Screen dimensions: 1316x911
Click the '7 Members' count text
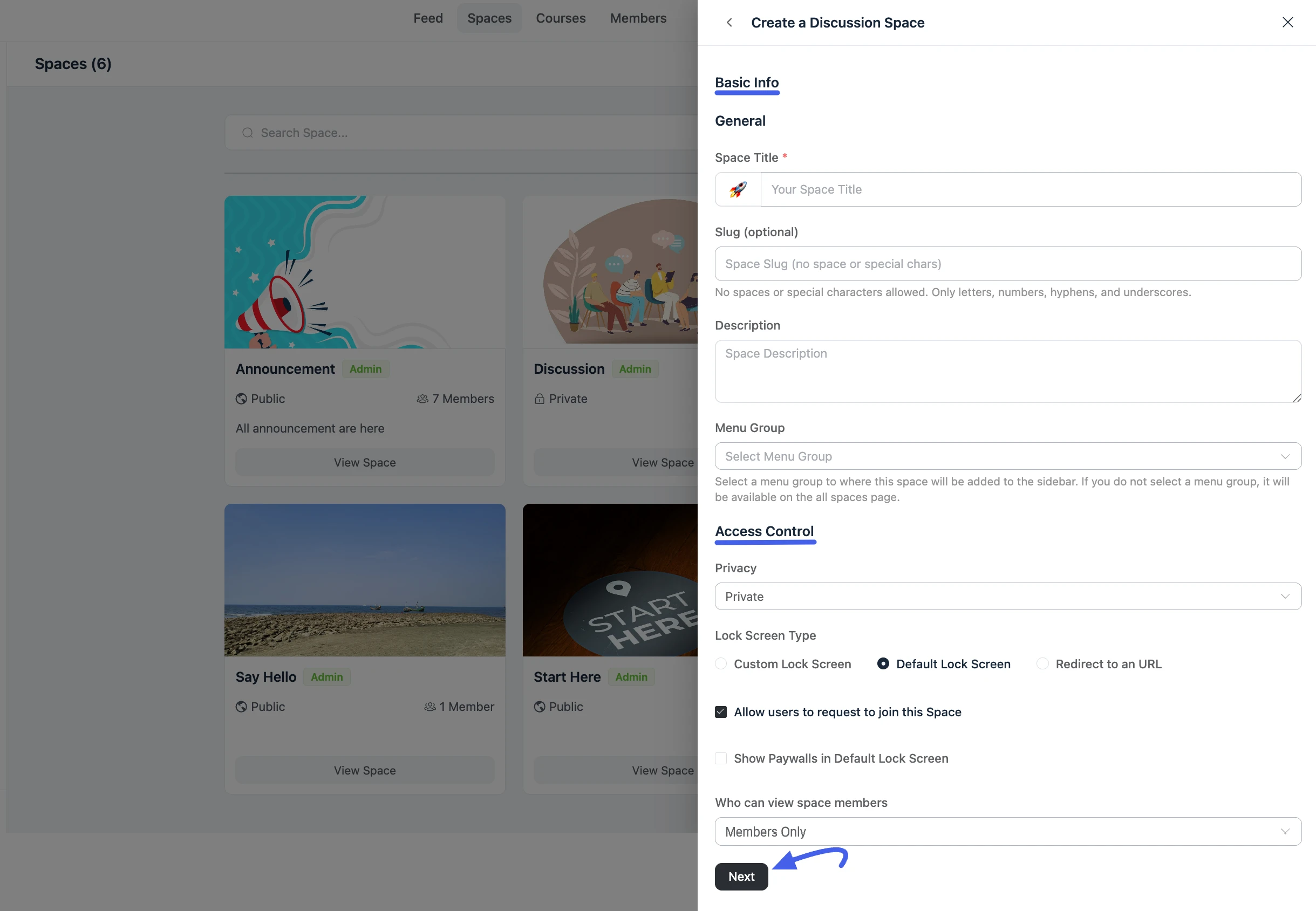(x=463, y=399)
